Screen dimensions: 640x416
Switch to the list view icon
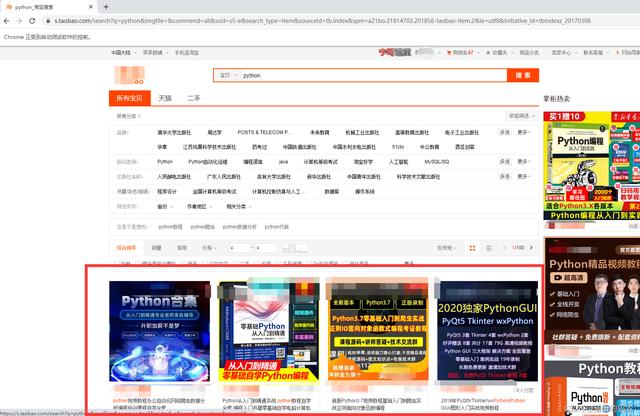pos(488,248)
